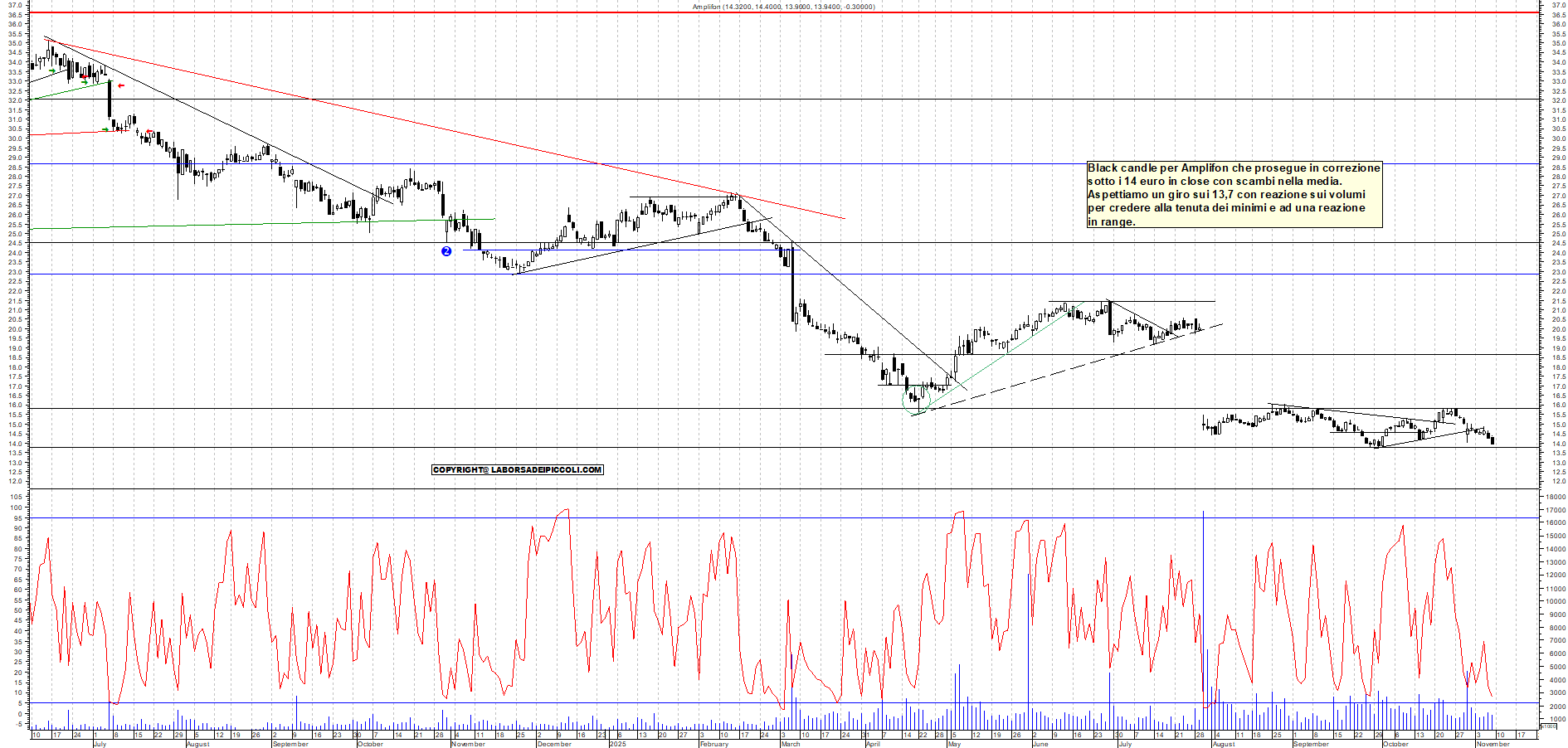This screenshot has width=1568, height=748.
Task: Click the "November" label on the date axis
Action: coord(466,745)
